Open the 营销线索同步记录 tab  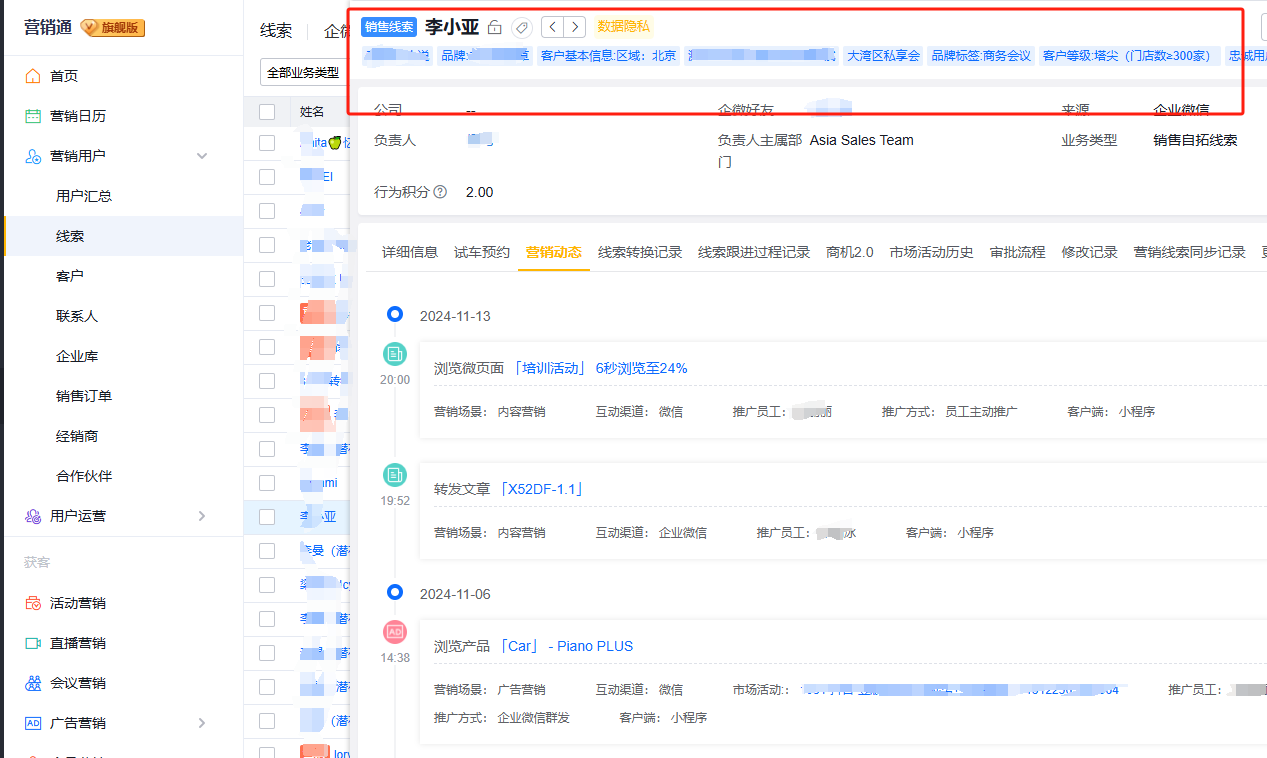point(1190,252)
